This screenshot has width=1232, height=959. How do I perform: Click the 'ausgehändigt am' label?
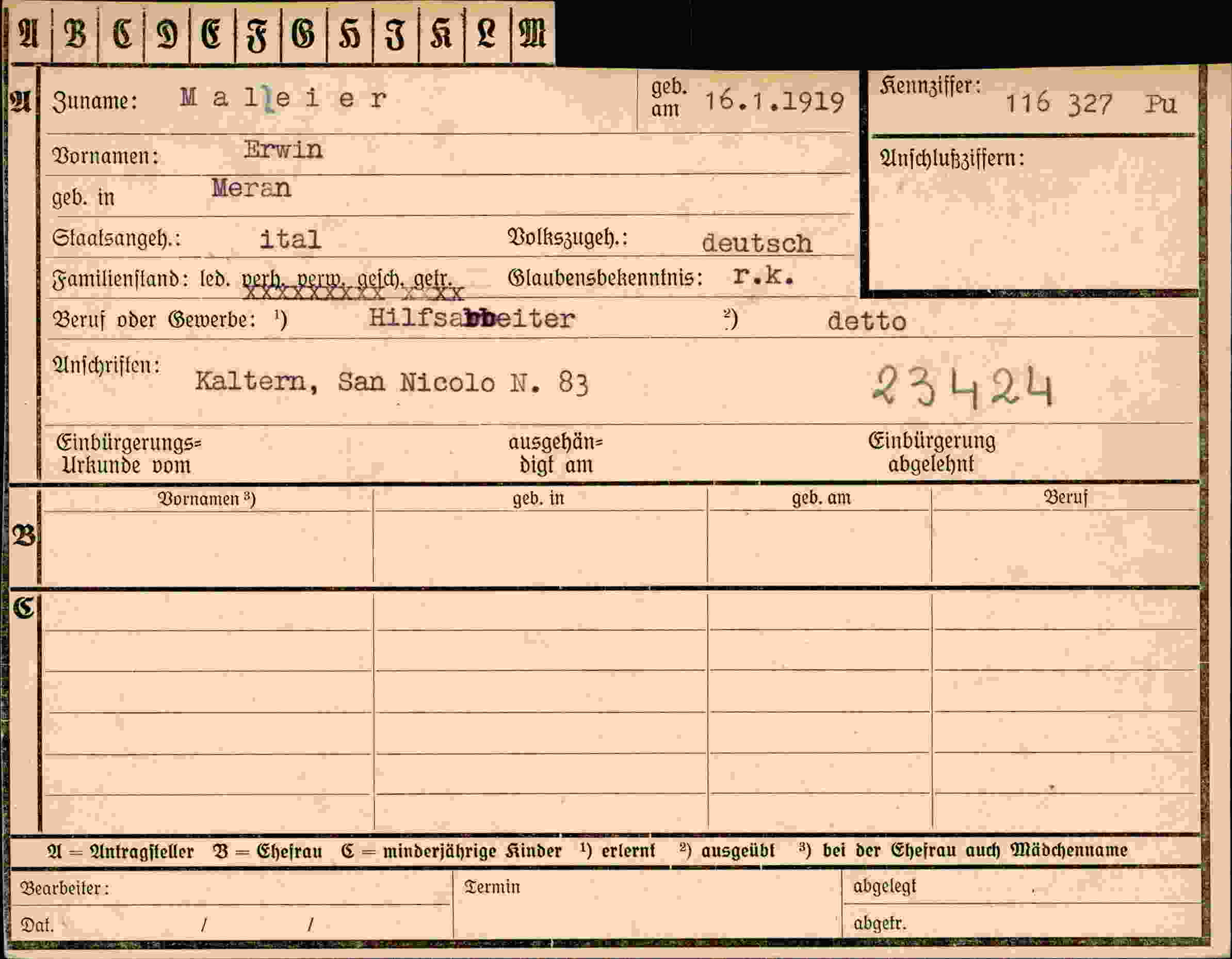click(x=555, y=454)
